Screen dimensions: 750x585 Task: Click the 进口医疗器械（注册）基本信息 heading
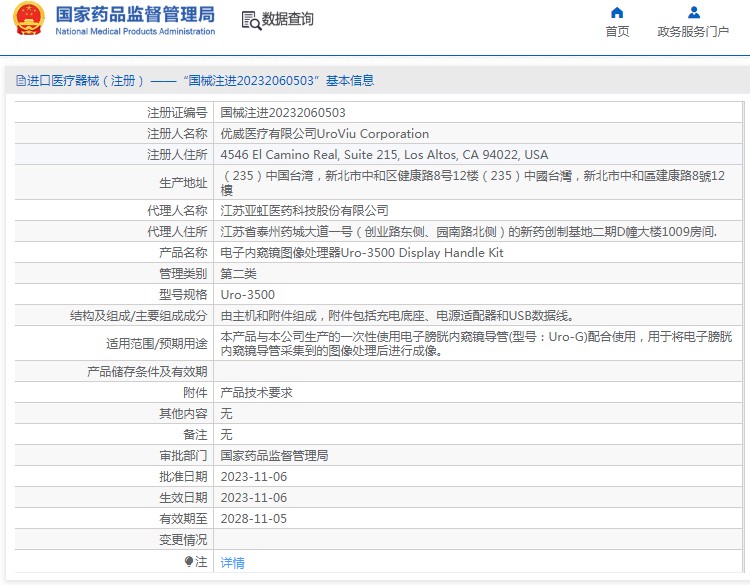point(200,80)
